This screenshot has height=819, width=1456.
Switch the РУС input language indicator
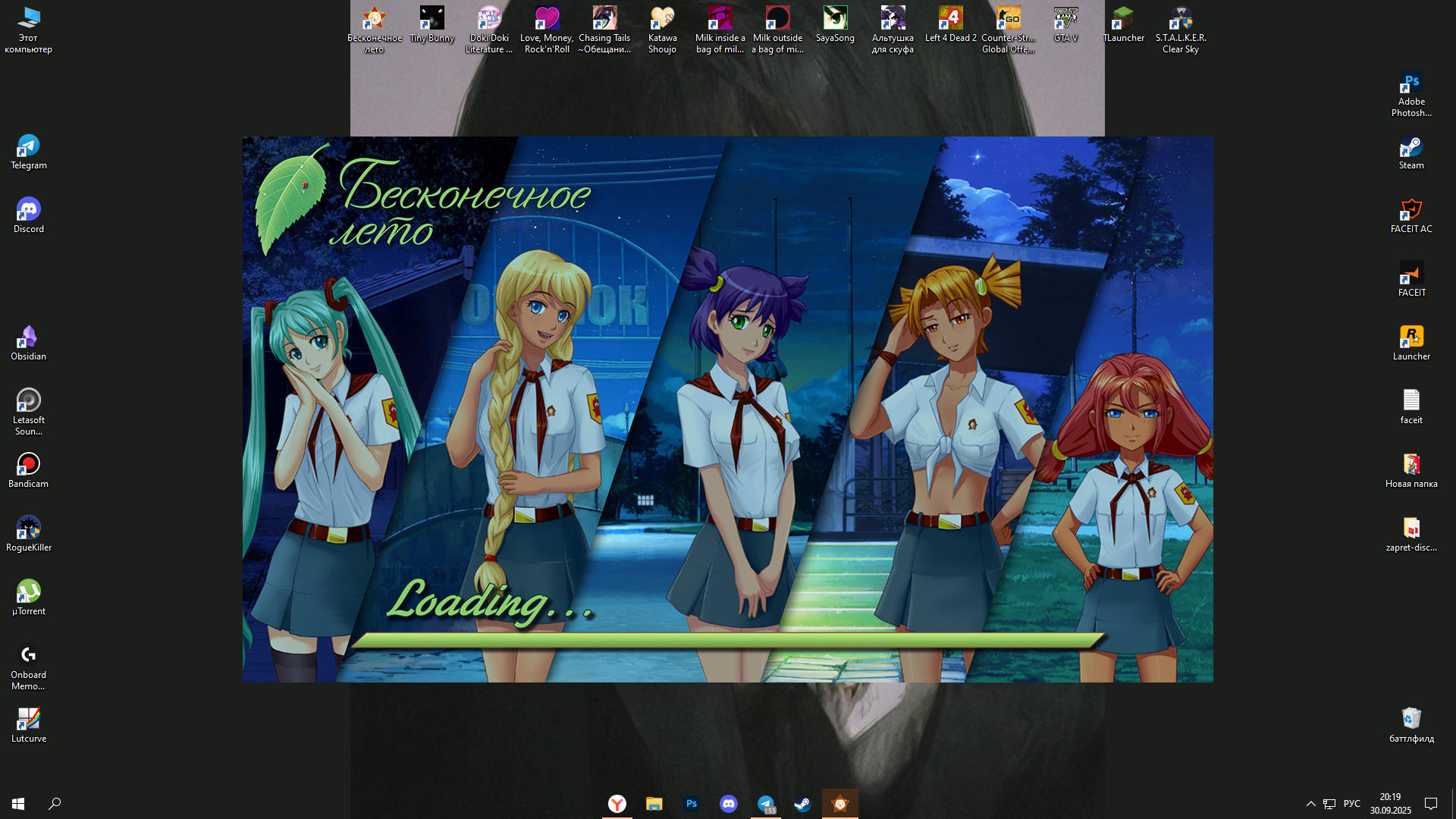(x=1351, y=804)
